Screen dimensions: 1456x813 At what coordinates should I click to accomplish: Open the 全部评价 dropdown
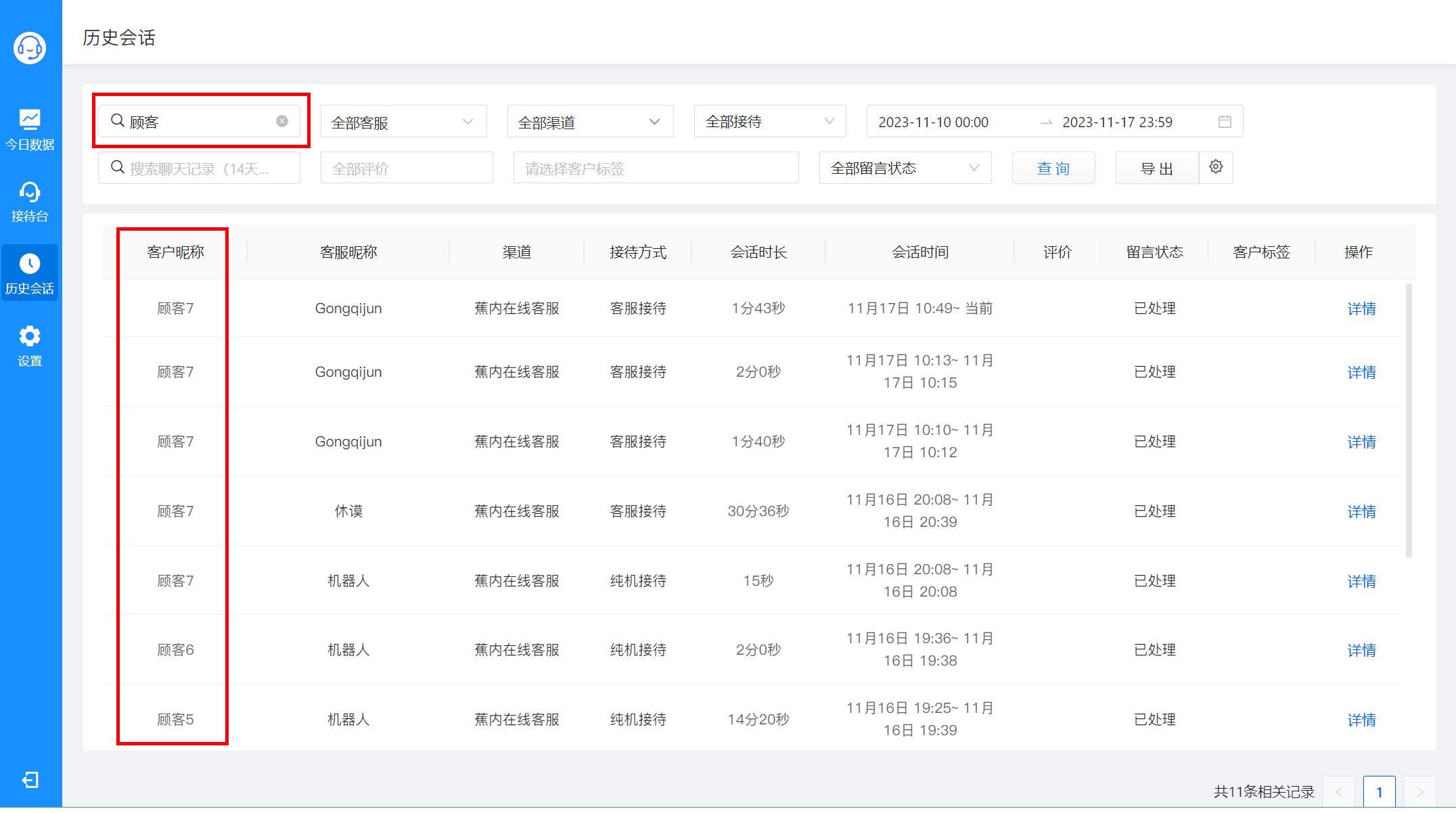click(407, 168)
